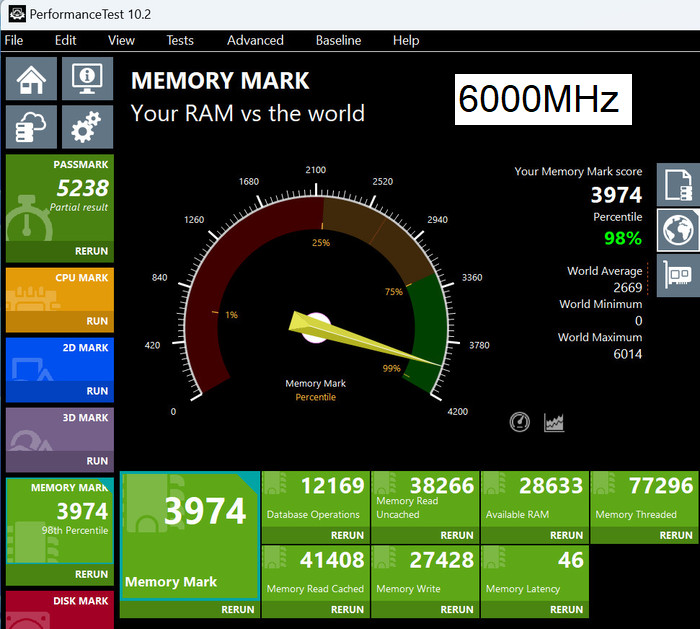Open the Advanced menu
Viewport: 700px width, 629px height.
click(x=255, y=40)
